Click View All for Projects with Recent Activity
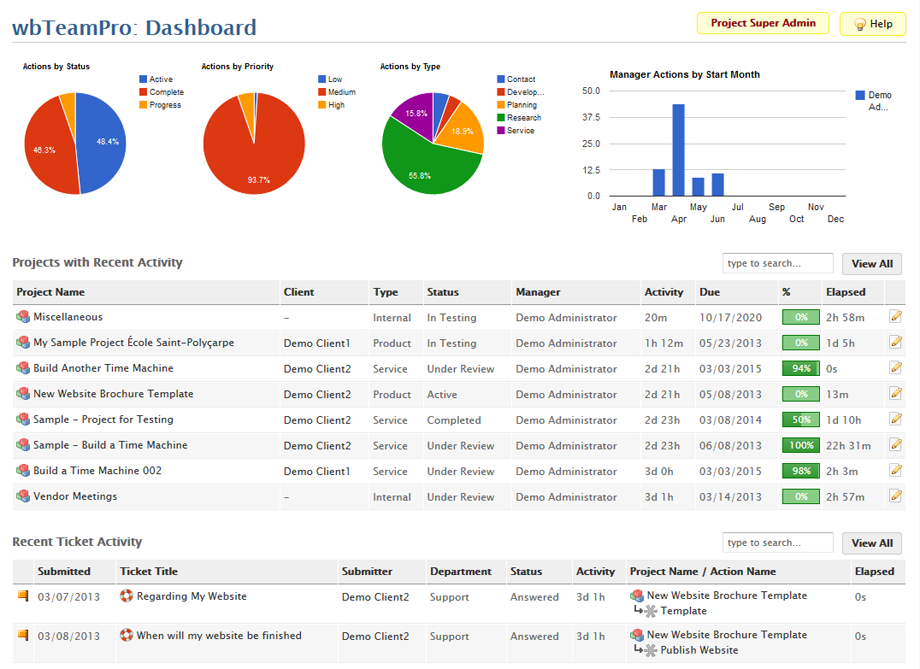Screen dimensions: 920x669 click(x=871, y=264)
